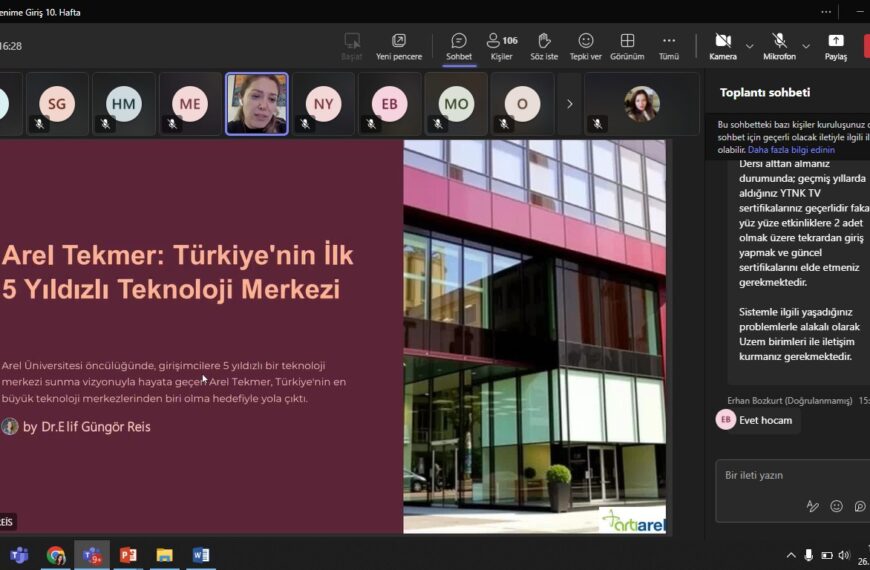Select participant NY avatar tile
This screenshot has width=870, height=570.
point(323,104)
